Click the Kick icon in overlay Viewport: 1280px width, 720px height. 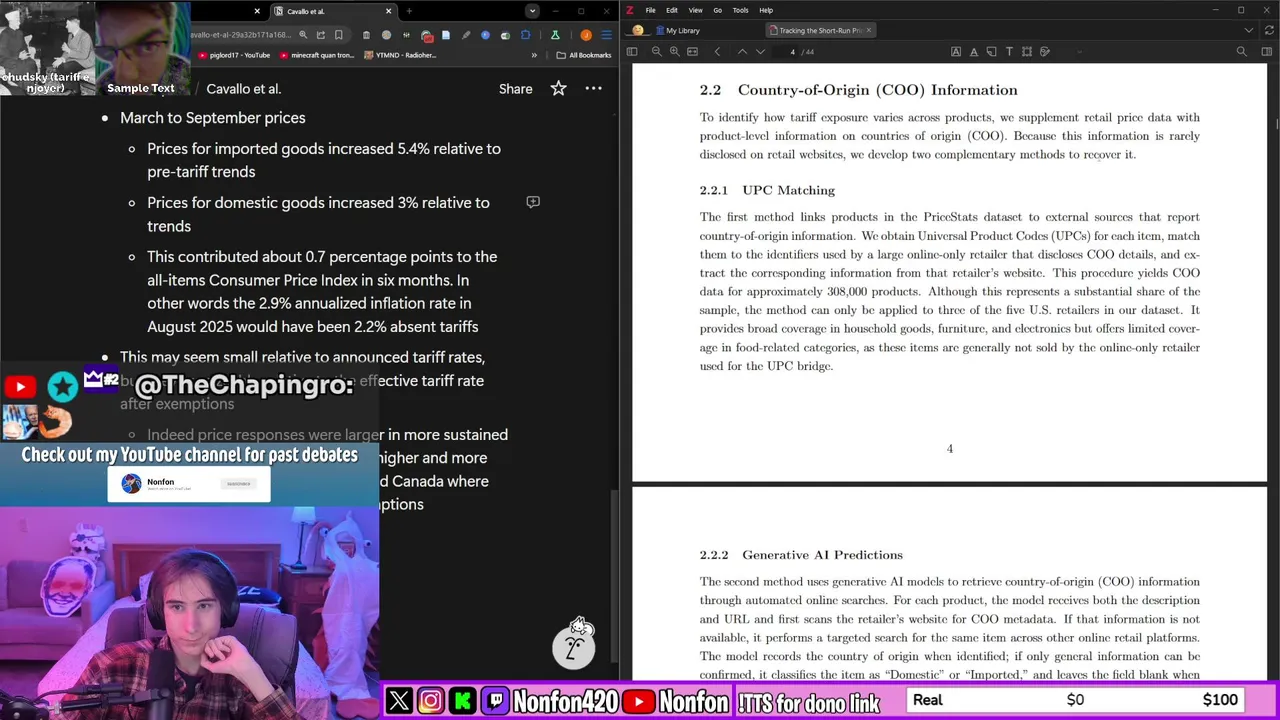point(462,701)
